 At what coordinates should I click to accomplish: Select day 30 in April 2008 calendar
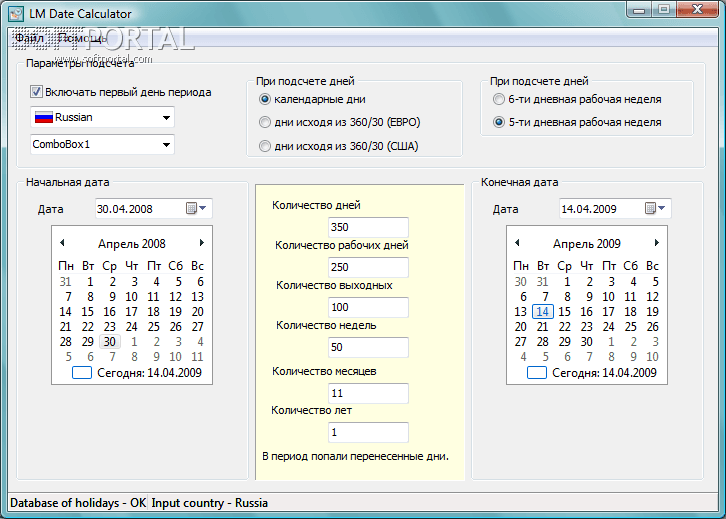(x=110, y=342)
